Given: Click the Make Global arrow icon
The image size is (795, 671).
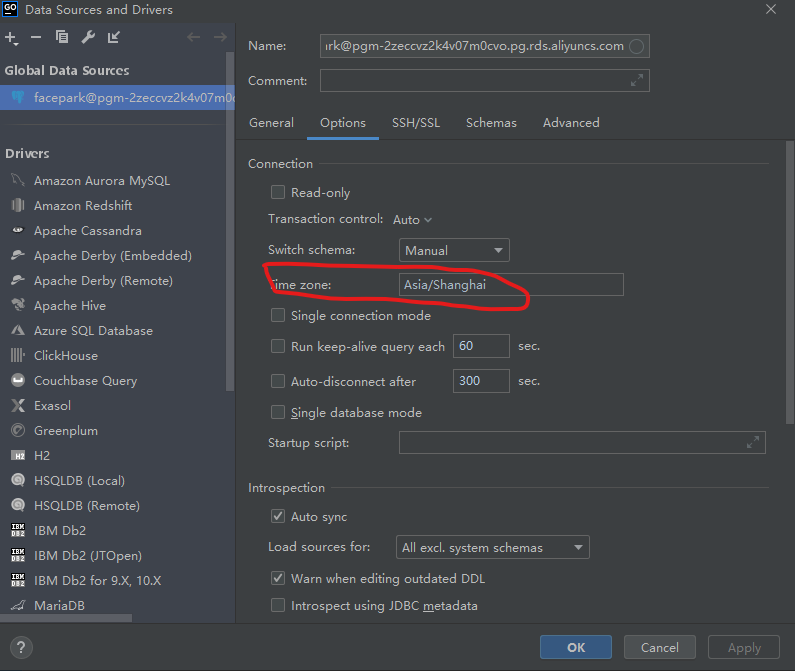Looking at the screenshot, I should click(x=114, y=37).
